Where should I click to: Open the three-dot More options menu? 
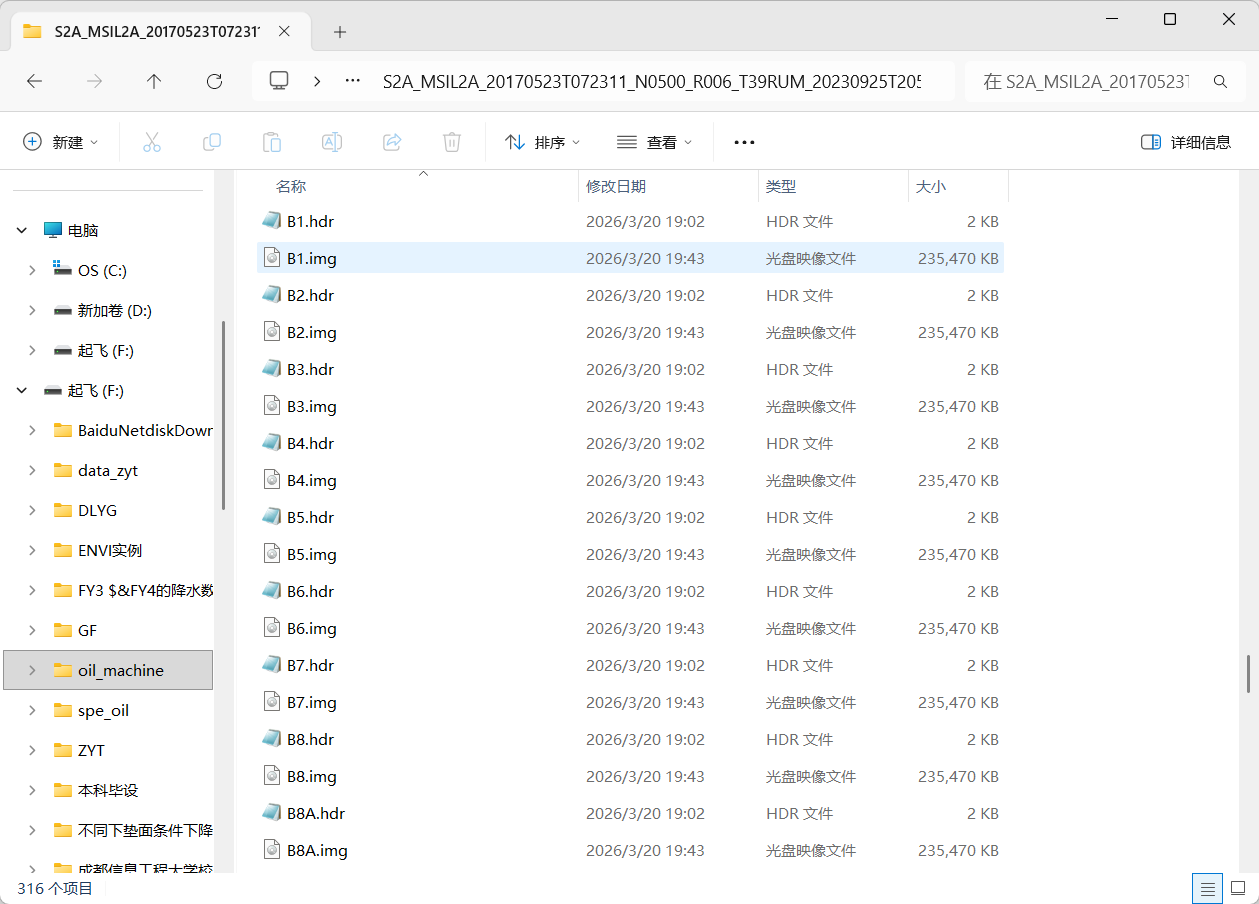click(x=744, y=142)
